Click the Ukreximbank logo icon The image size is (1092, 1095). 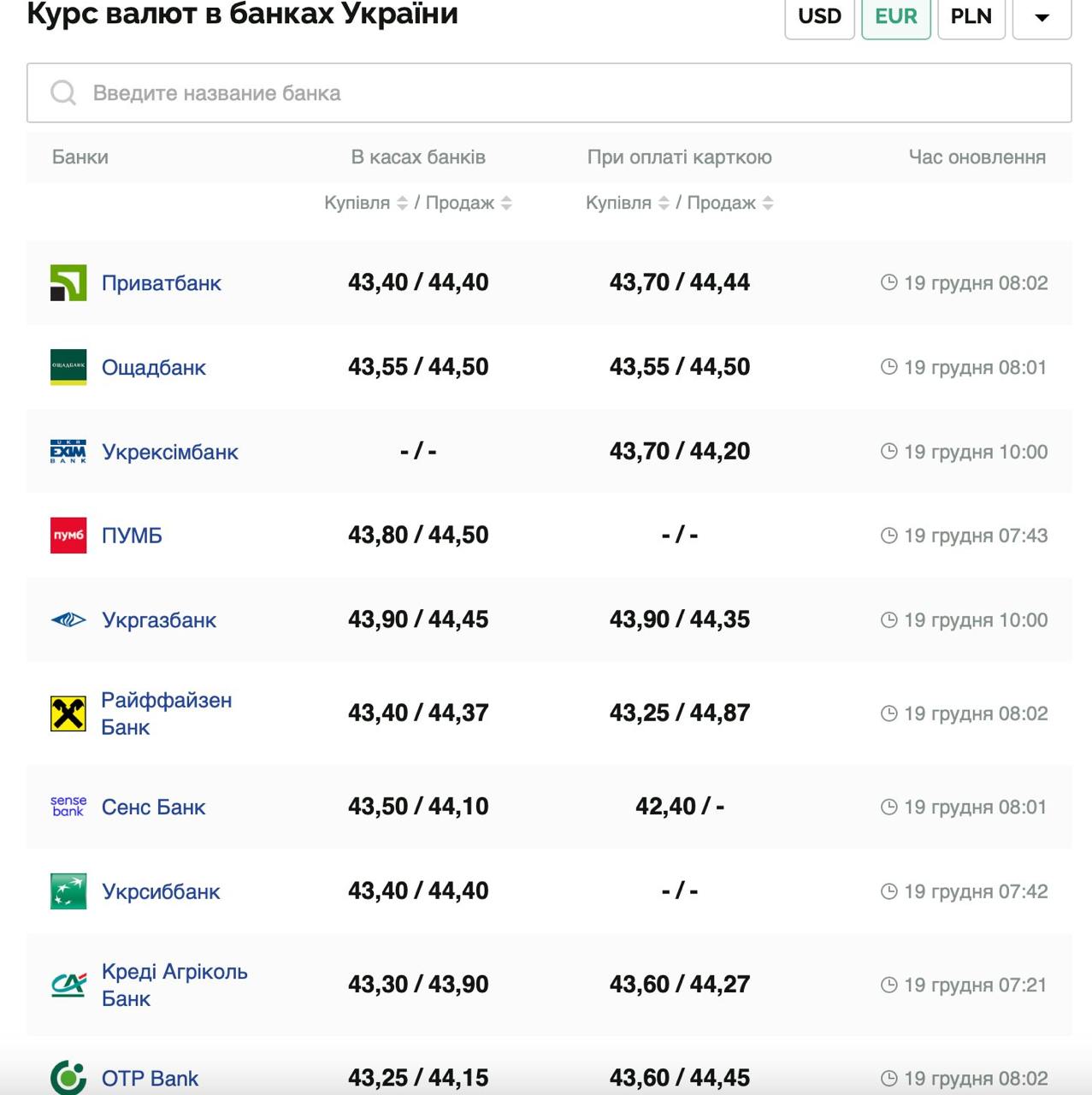coord(68,452)
